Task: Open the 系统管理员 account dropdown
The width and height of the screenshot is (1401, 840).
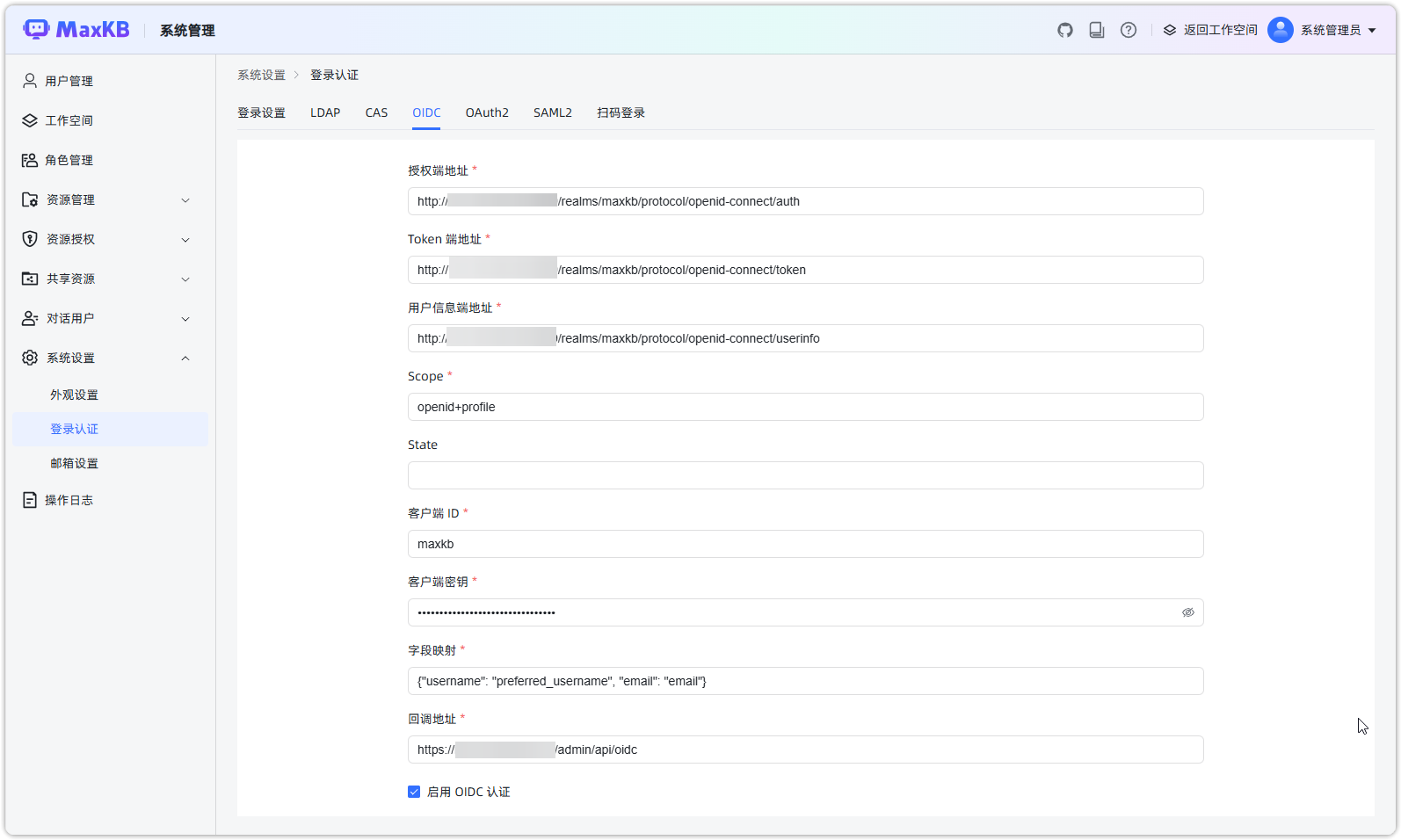Action: coord(1338,30)
